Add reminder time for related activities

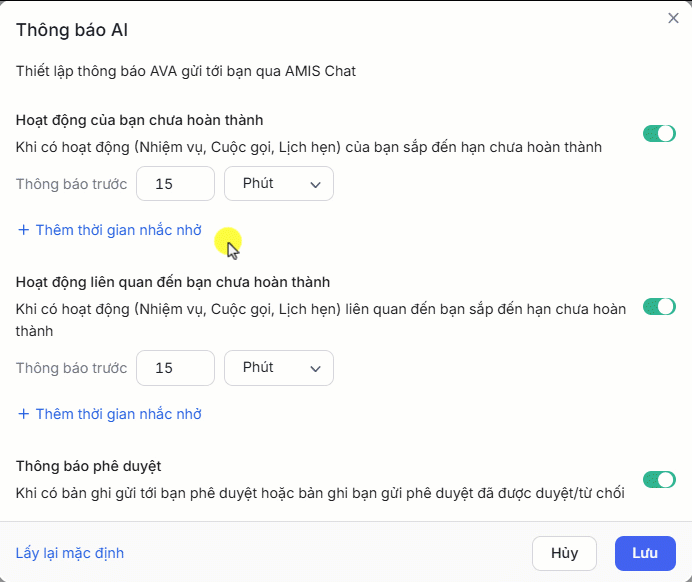point(109,414)
